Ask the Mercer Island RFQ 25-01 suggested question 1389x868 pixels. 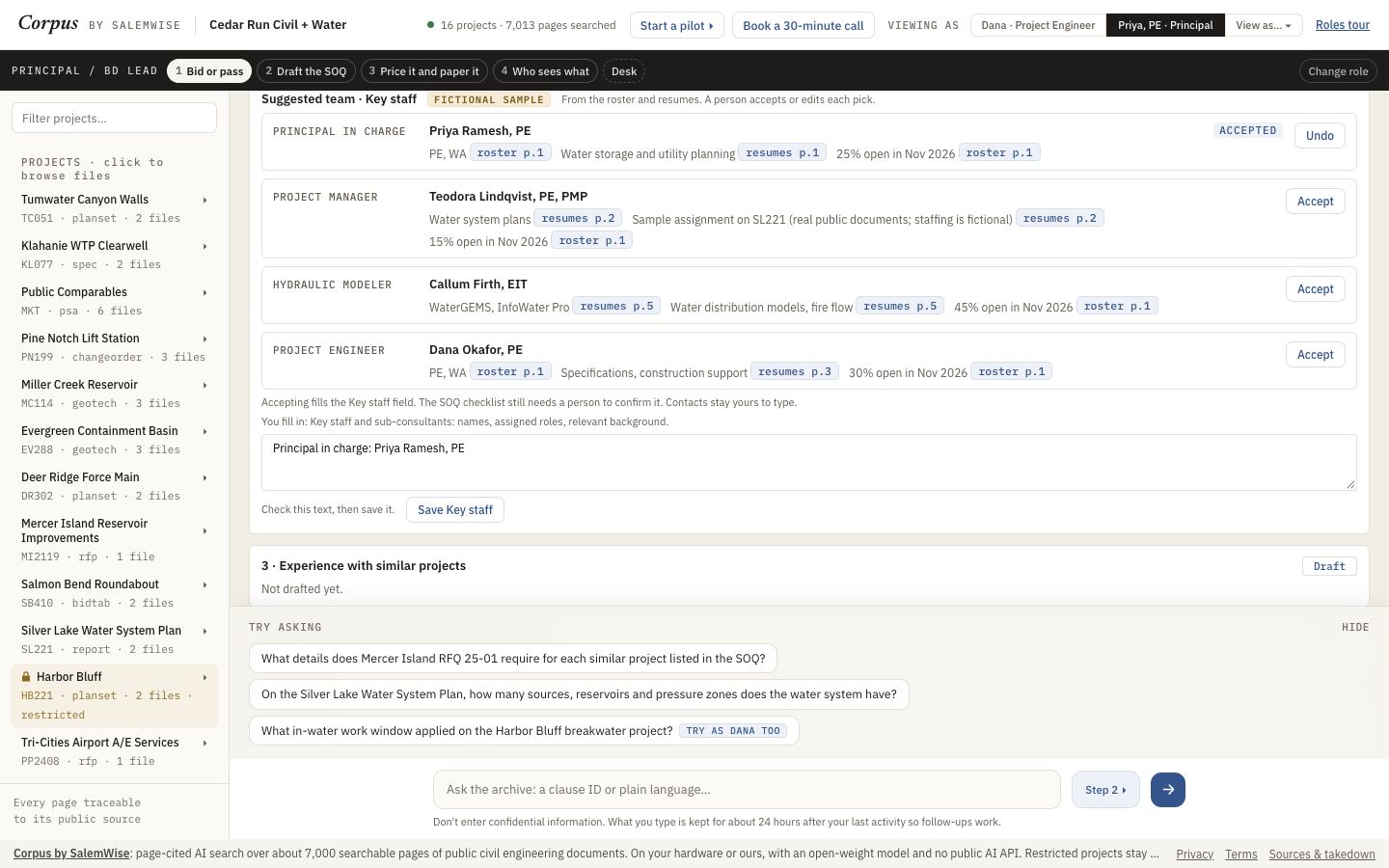coord(513,659)
